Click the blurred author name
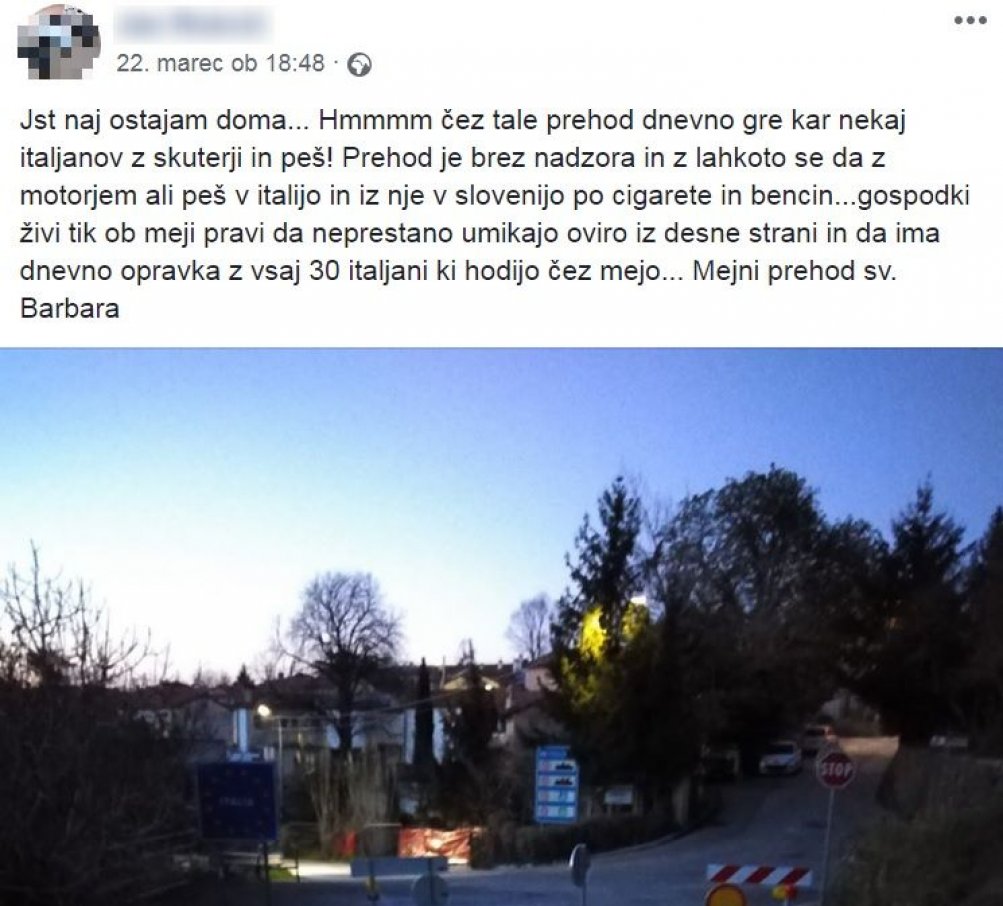 tap(194, 24)
